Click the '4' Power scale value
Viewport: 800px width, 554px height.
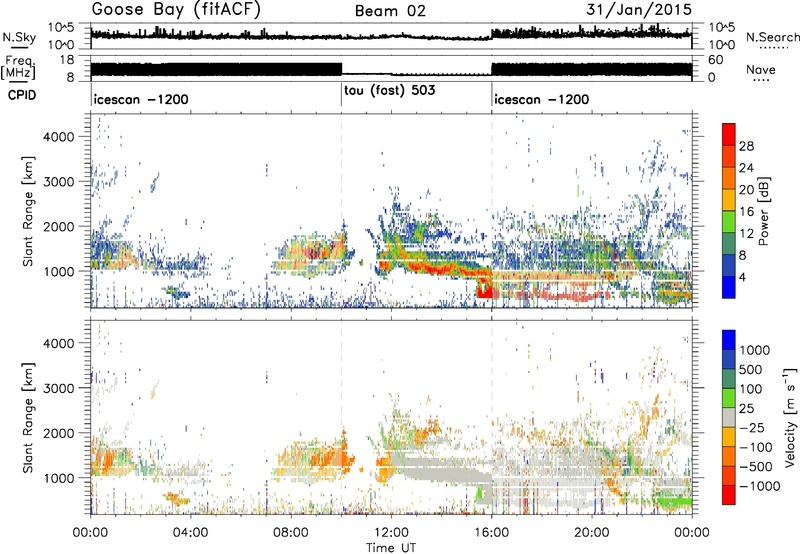(x=742, y=277)
